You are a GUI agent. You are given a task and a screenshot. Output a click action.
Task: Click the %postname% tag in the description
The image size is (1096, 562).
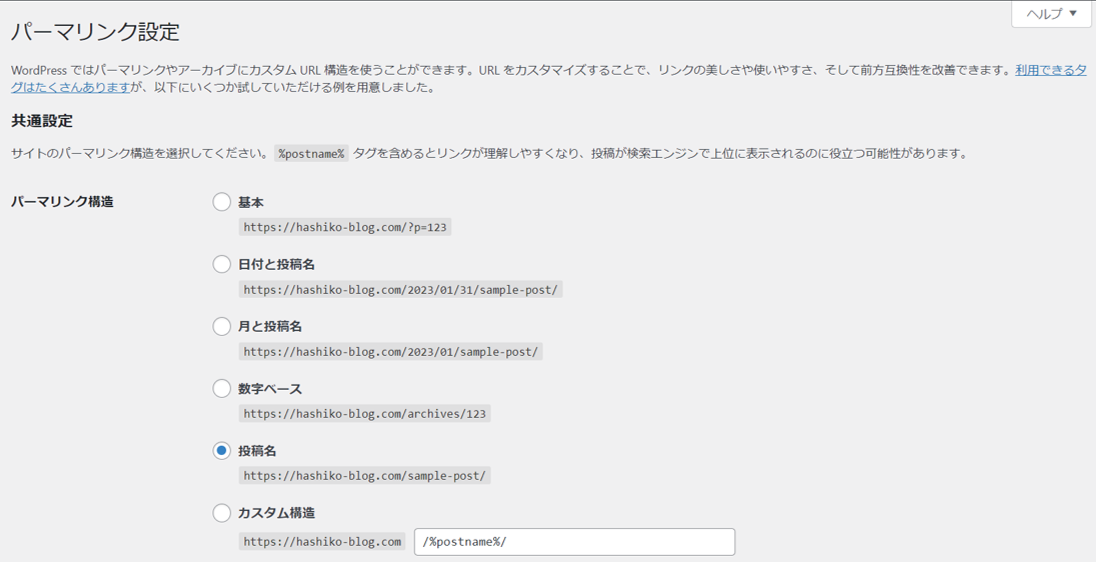coord(311,154)
